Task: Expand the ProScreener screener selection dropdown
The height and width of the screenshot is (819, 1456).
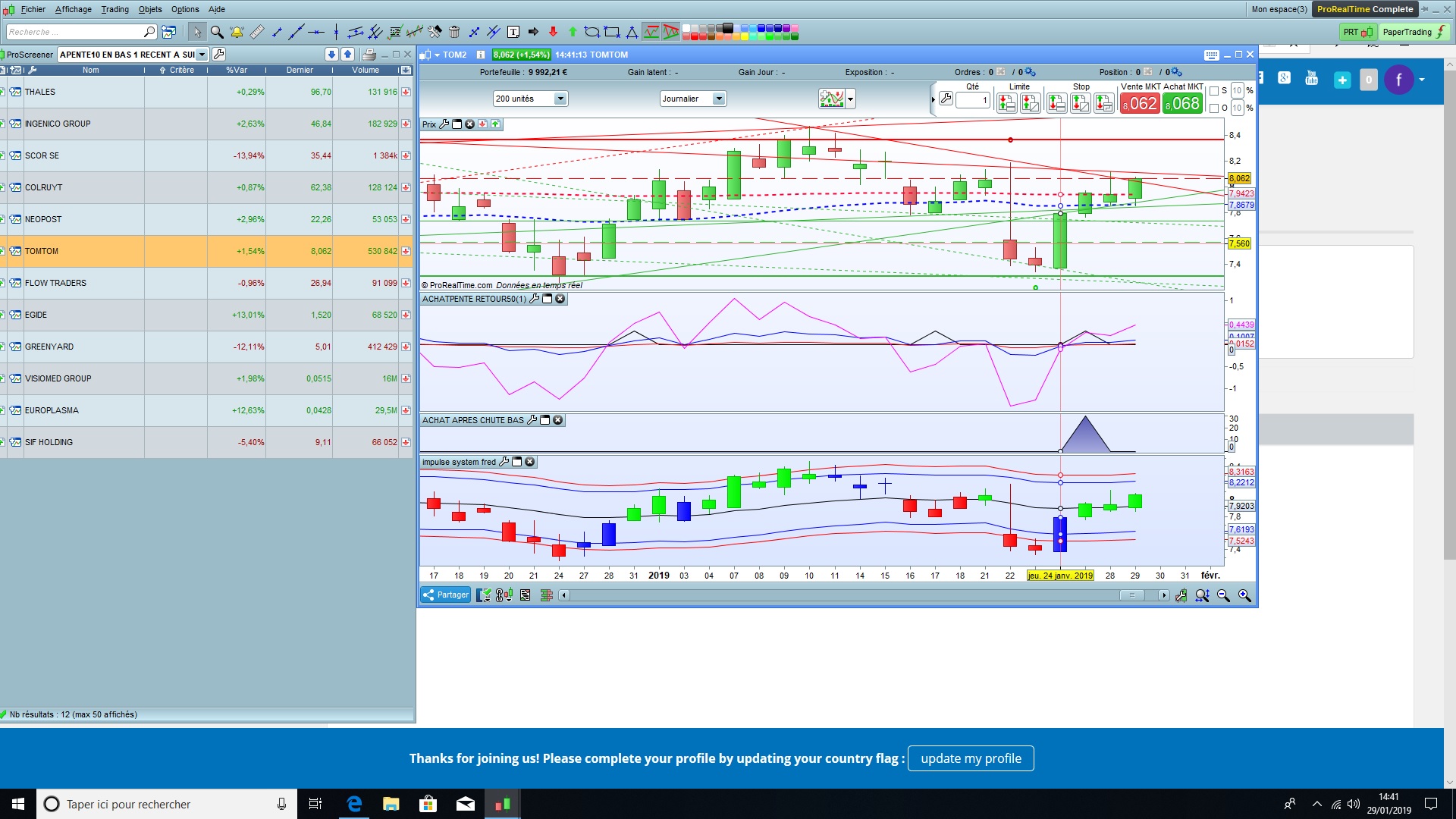Action: [x=202, y=55]
